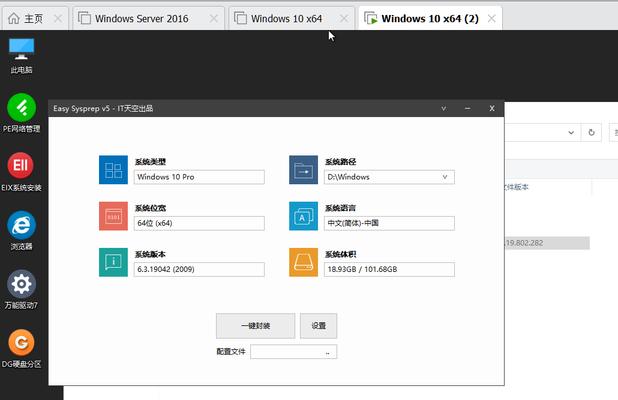
Task: Open 万能驱动7 gear shortcut
Action: click(x=21, y=290)
